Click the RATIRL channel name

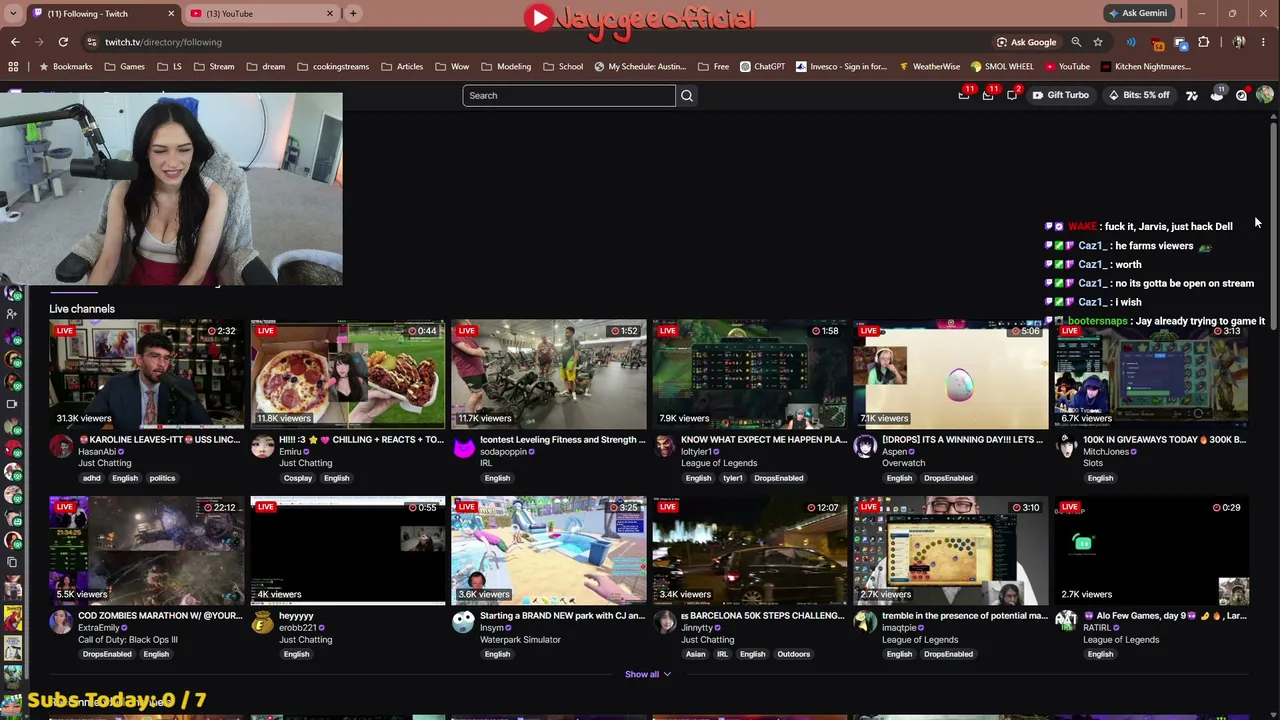(1097, 628)
